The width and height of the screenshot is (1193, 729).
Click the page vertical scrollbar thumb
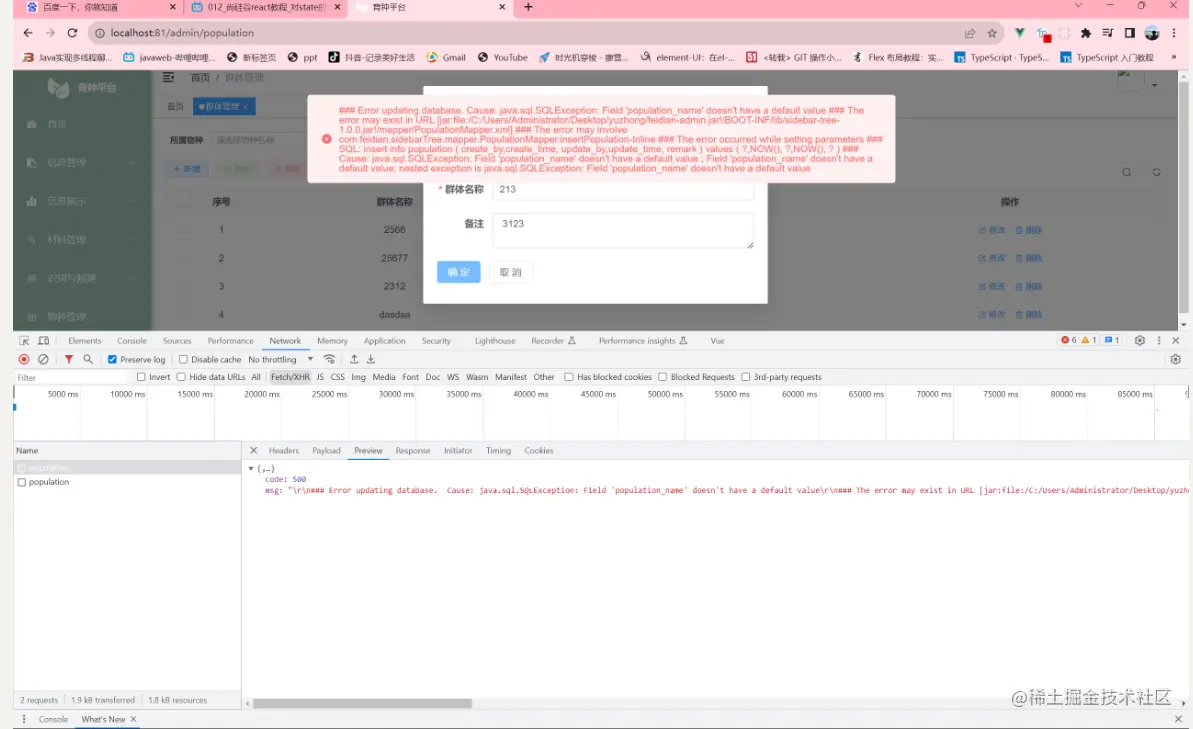coord(1183,196)
